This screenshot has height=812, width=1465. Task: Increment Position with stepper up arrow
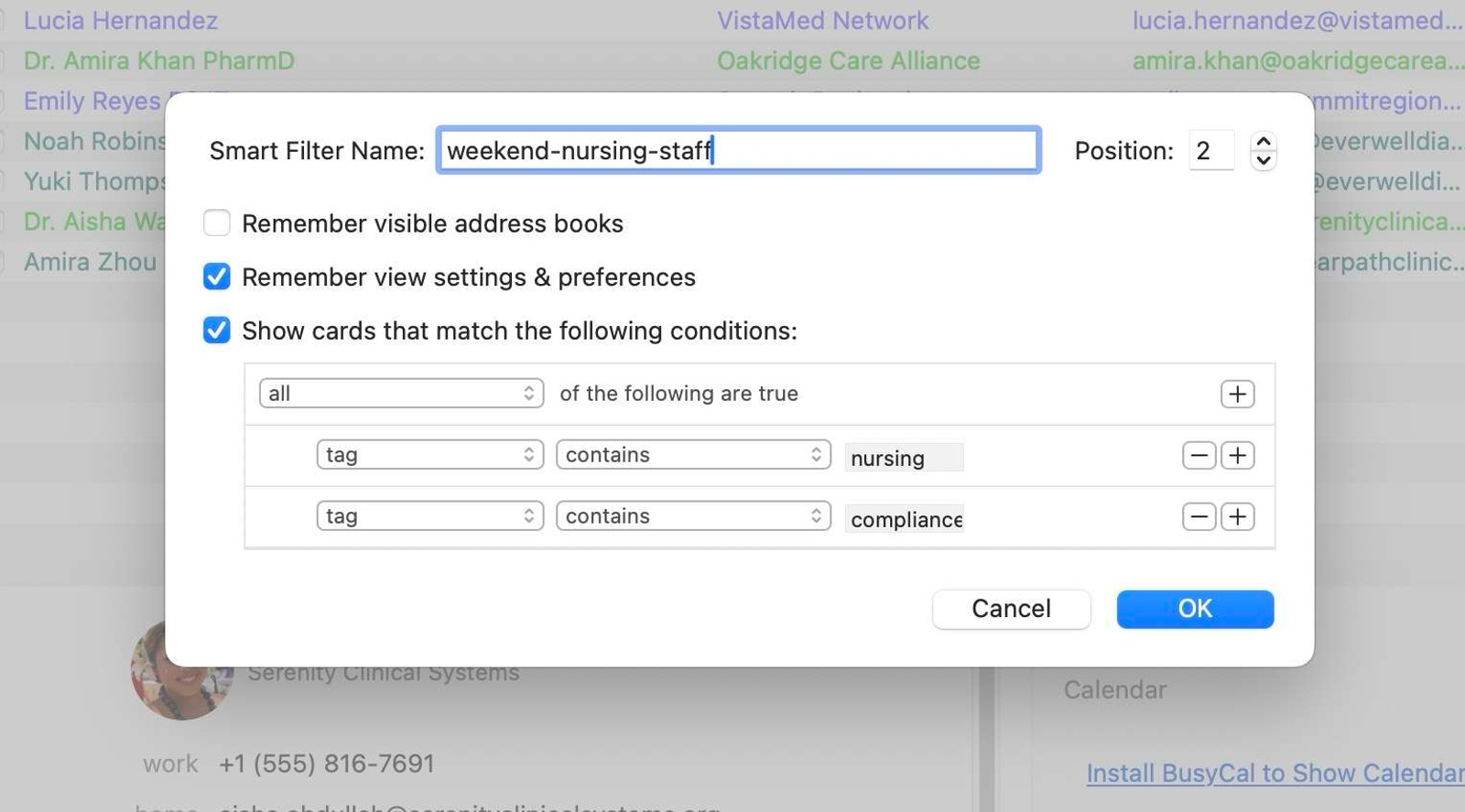(1264, 141)
